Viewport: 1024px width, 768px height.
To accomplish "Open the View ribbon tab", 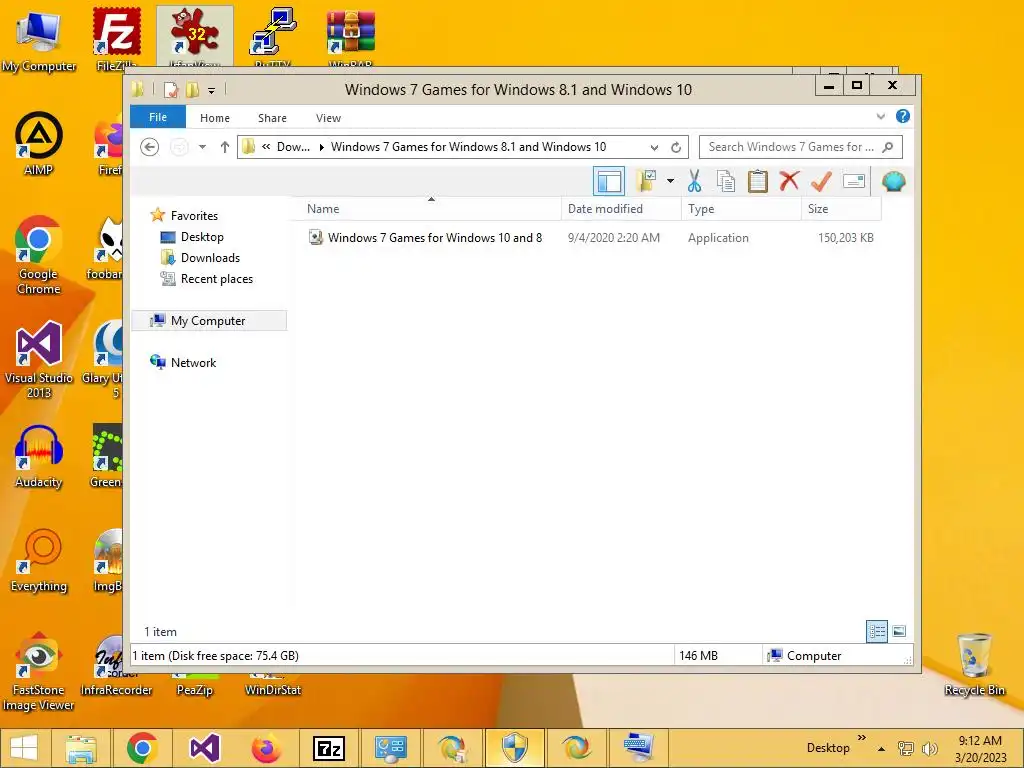I will 328,118.
